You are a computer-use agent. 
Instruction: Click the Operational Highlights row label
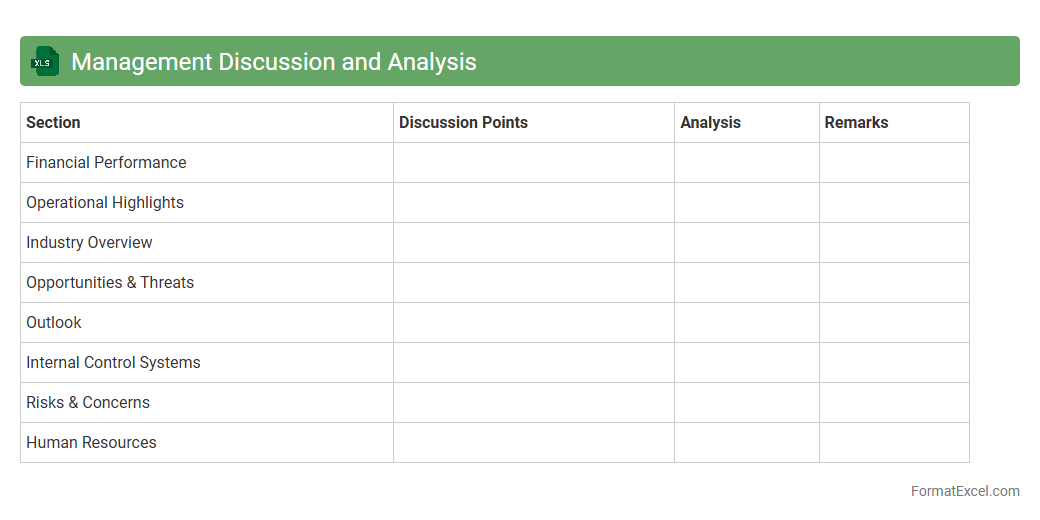click(105, 202)
